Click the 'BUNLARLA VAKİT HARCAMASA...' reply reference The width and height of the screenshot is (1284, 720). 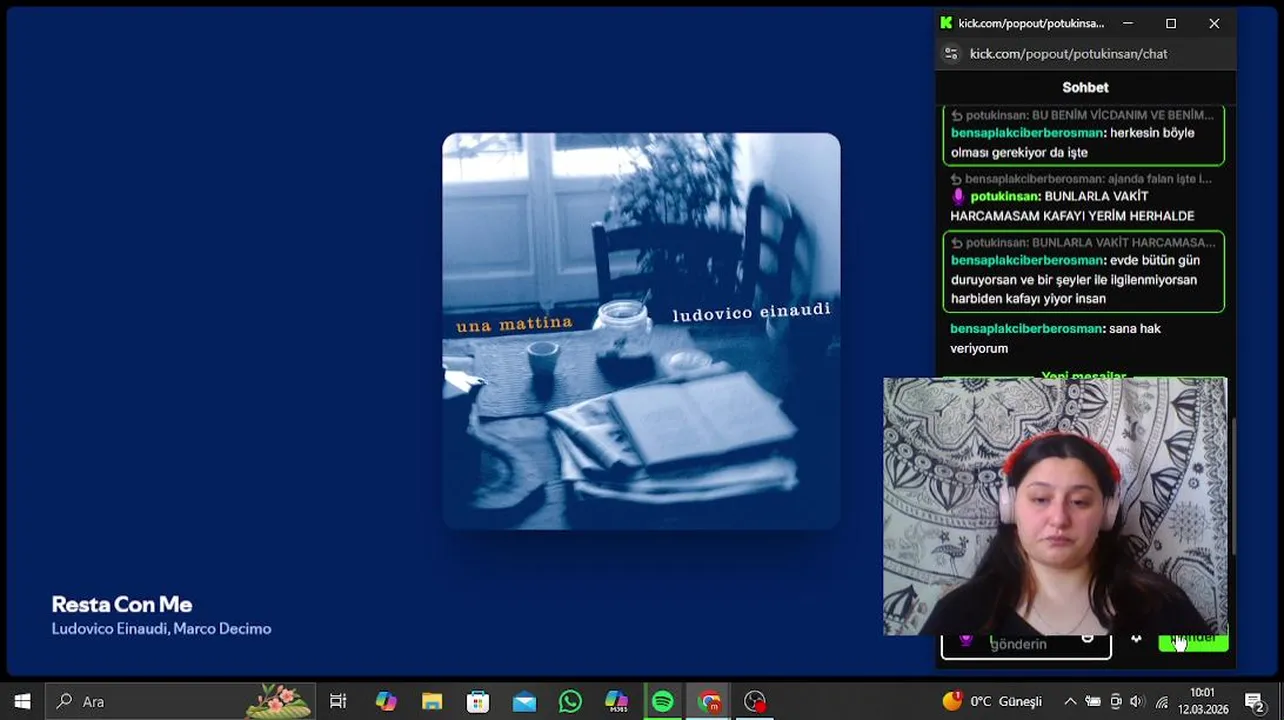coord(1083,242)
